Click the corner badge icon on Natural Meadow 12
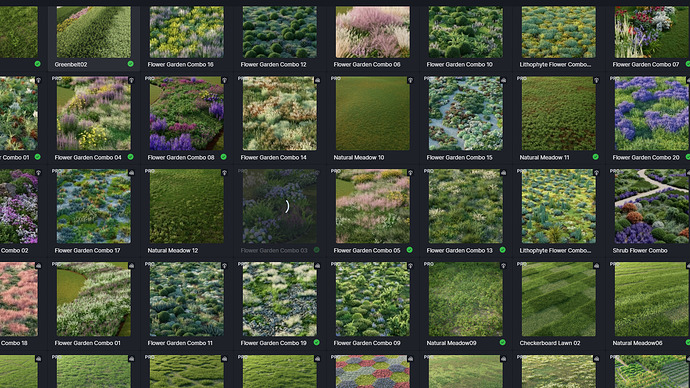The width and height of the screenshot is (690, 388). coord(224,173)
